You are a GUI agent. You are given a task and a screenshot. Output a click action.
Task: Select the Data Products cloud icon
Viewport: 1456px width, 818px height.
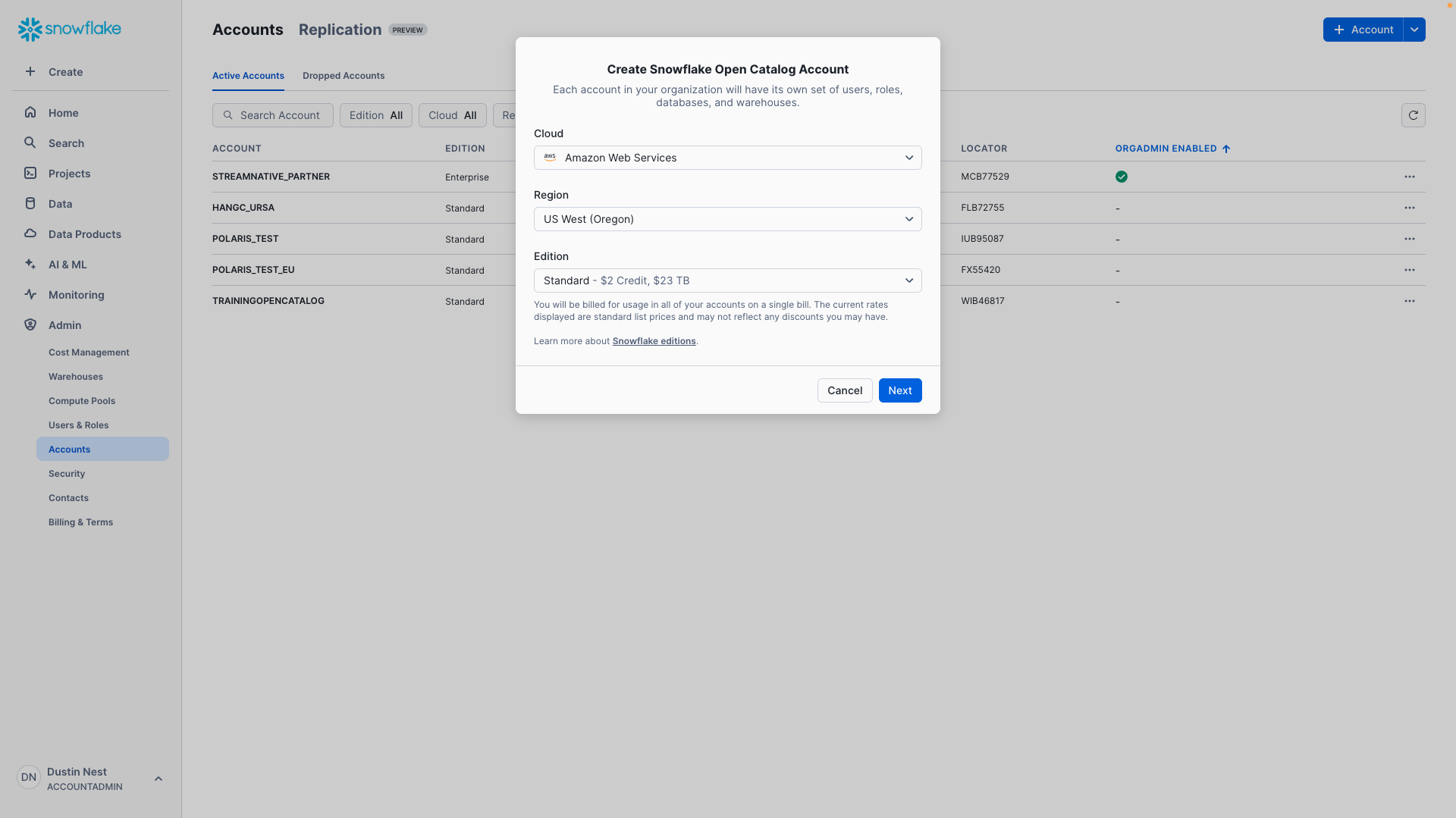30,233
